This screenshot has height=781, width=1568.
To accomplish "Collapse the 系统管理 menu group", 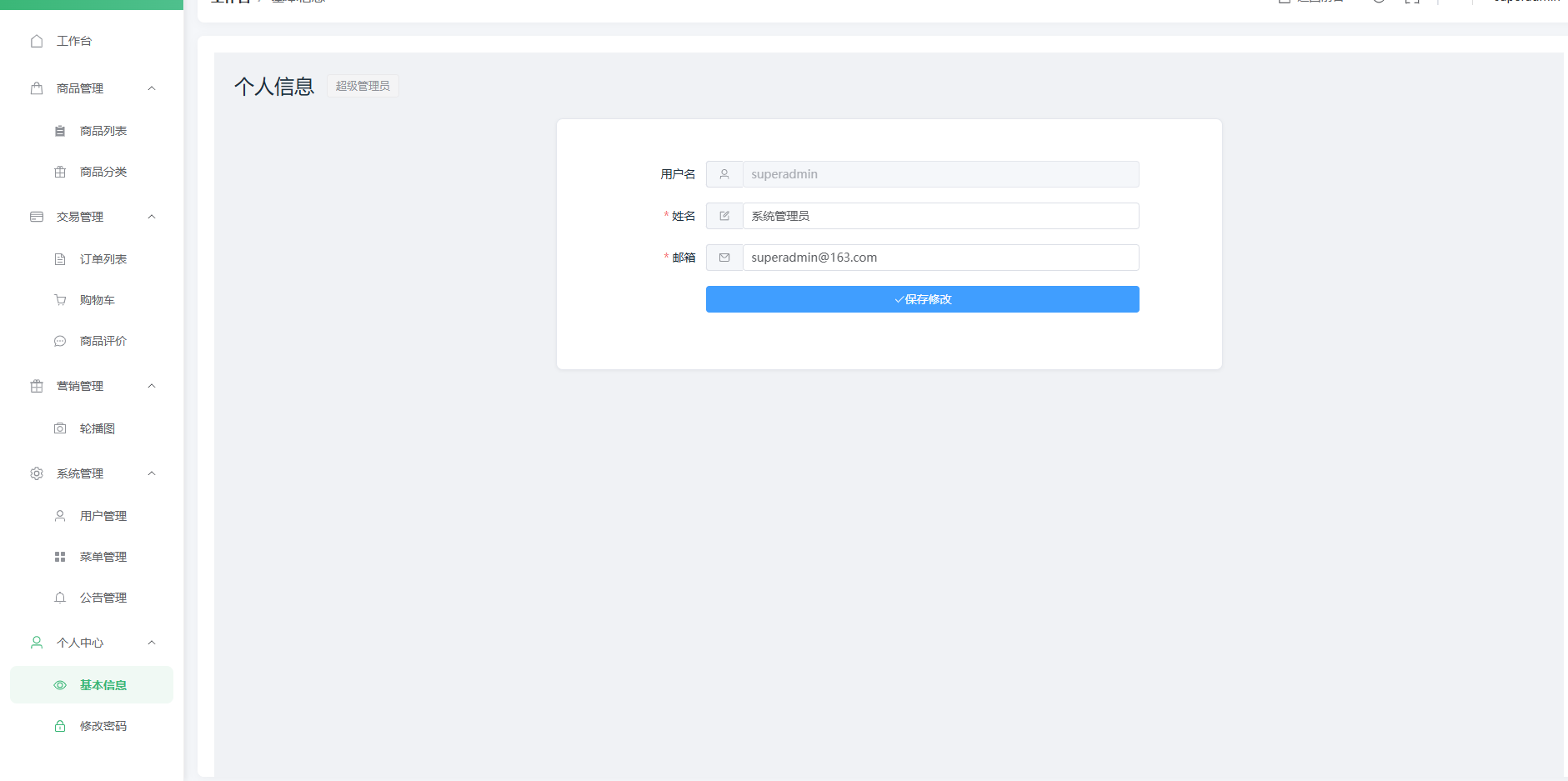I will [x=152, y=473].
